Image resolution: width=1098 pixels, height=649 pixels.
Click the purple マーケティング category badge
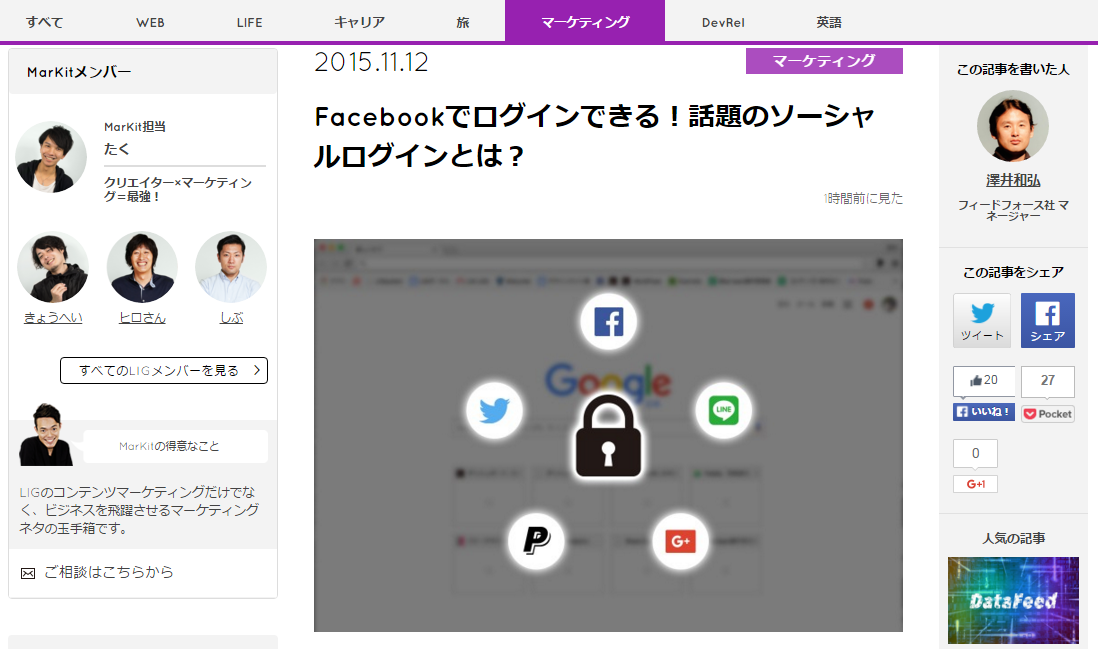[824, 61]
